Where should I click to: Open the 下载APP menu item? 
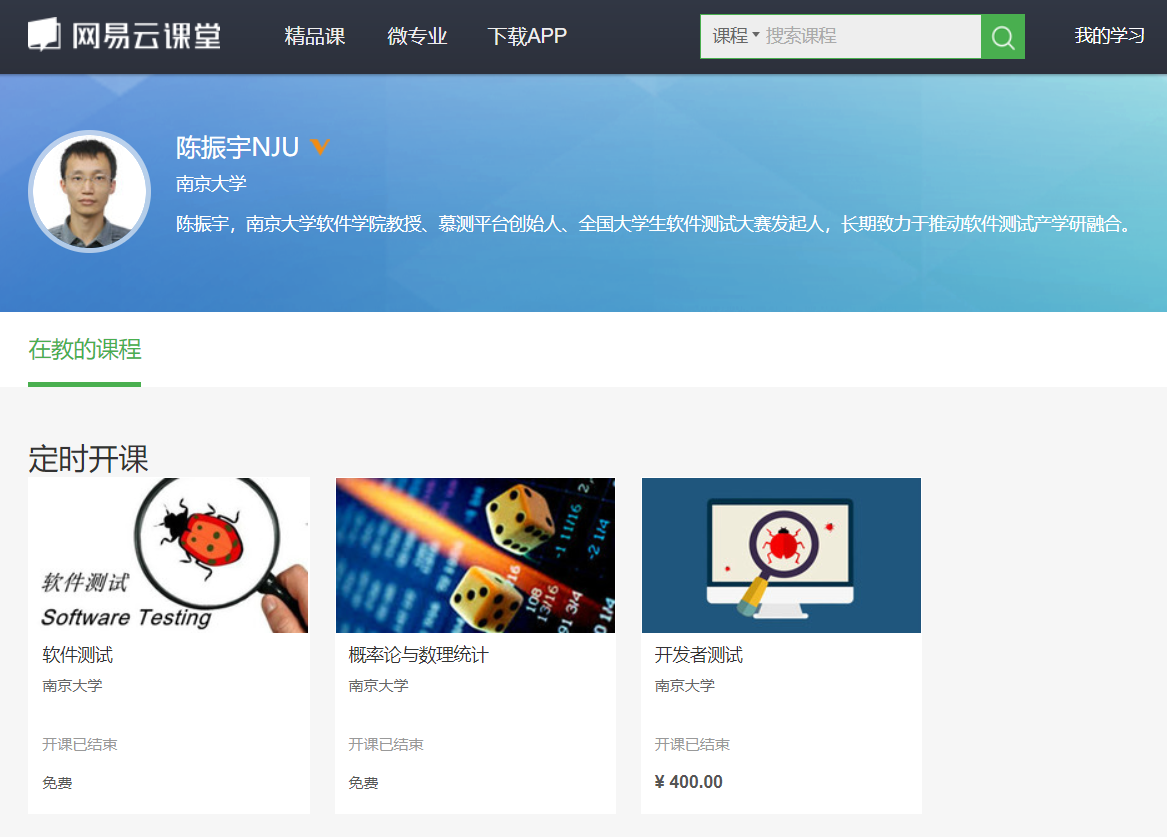[x=527, y=36]
